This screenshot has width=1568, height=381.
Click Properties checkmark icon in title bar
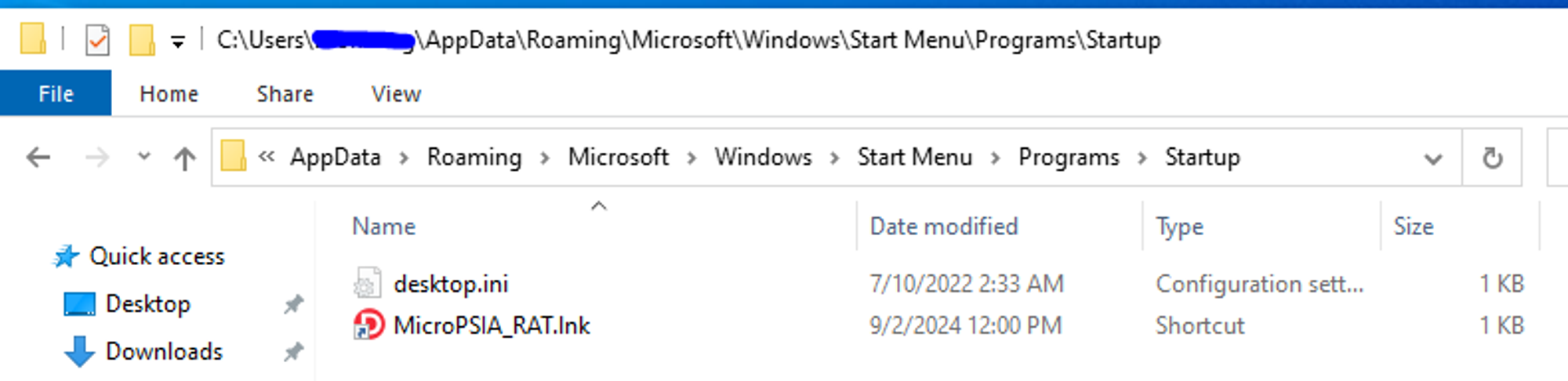pyautogui.click(x=97, y=39)
